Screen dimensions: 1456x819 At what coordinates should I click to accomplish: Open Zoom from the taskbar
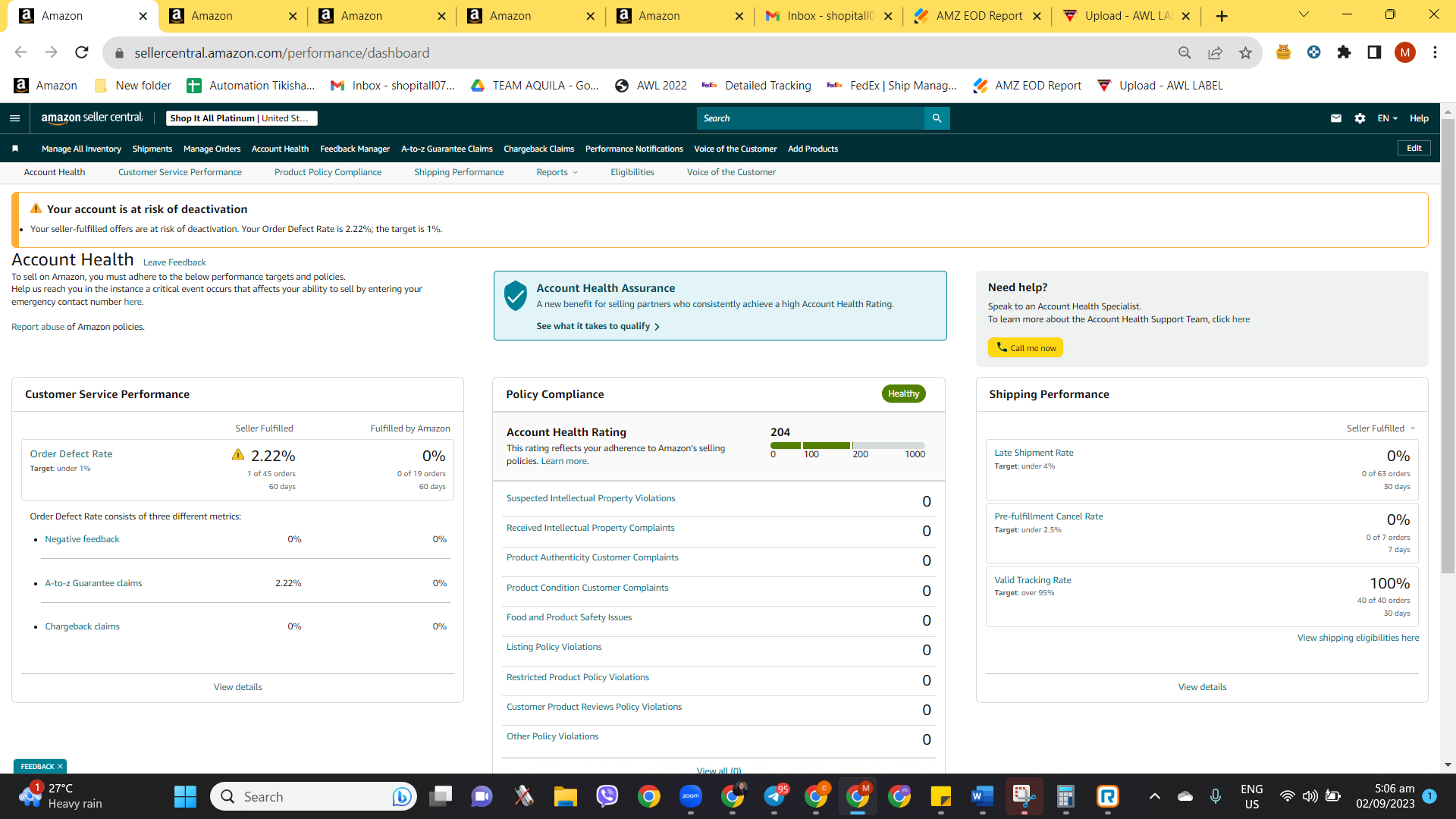point(690,796)
